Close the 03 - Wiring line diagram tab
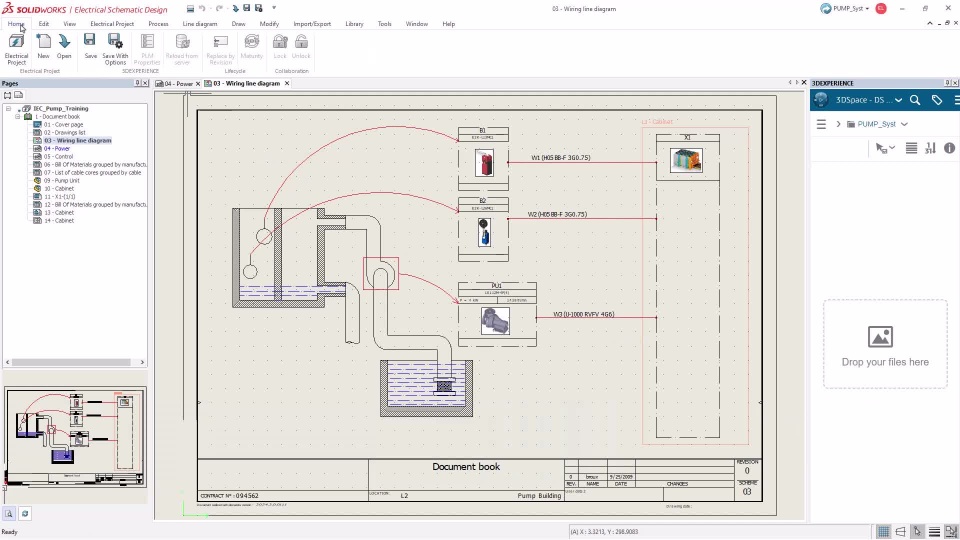The image size is (960, 540). [288, 84]
